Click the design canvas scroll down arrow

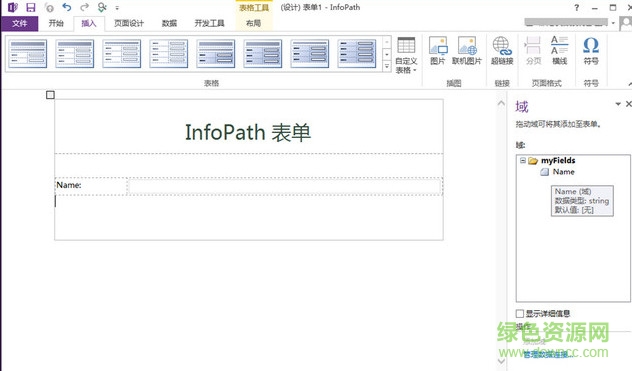coord(501,361)
